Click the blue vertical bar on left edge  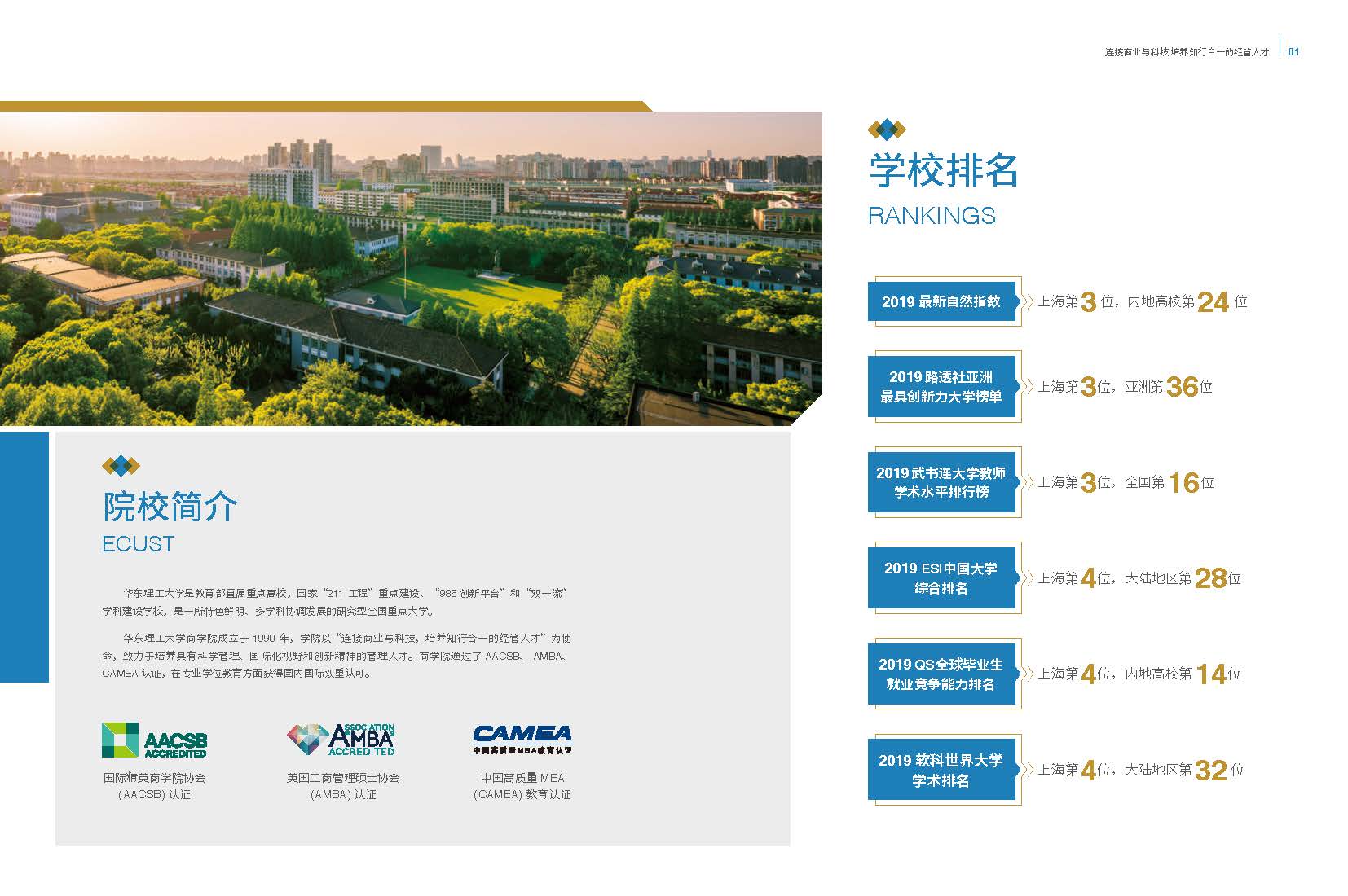(24, 557)
